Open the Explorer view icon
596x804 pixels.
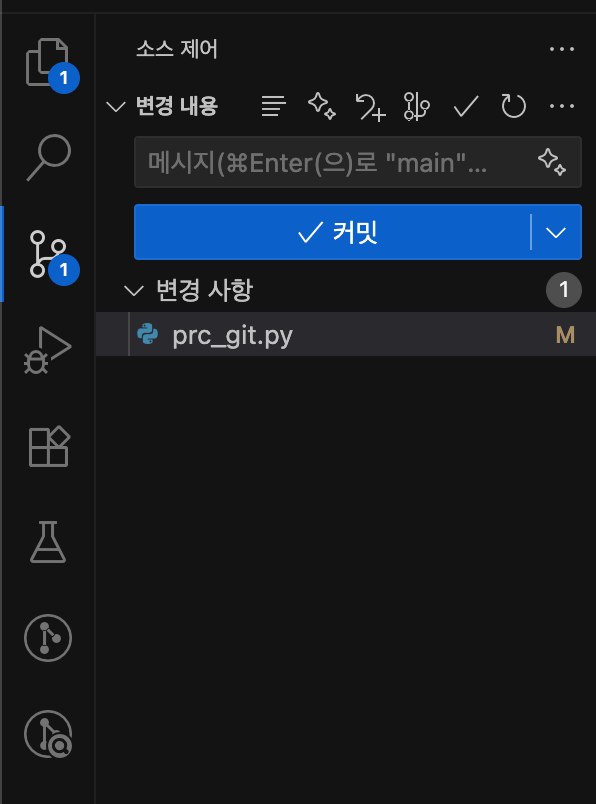tap(48, 63)
